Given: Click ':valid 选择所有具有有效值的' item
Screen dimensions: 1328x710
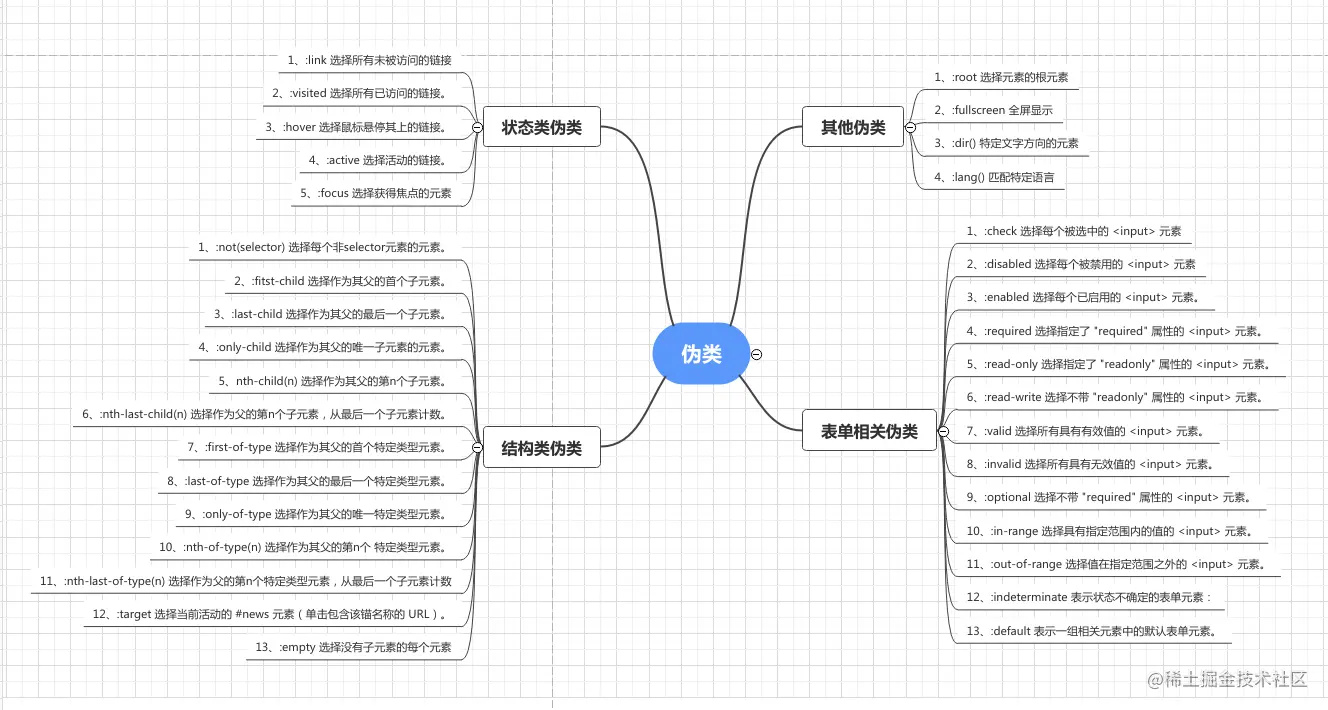Looking at the screenshot, I should point(1085,431).
